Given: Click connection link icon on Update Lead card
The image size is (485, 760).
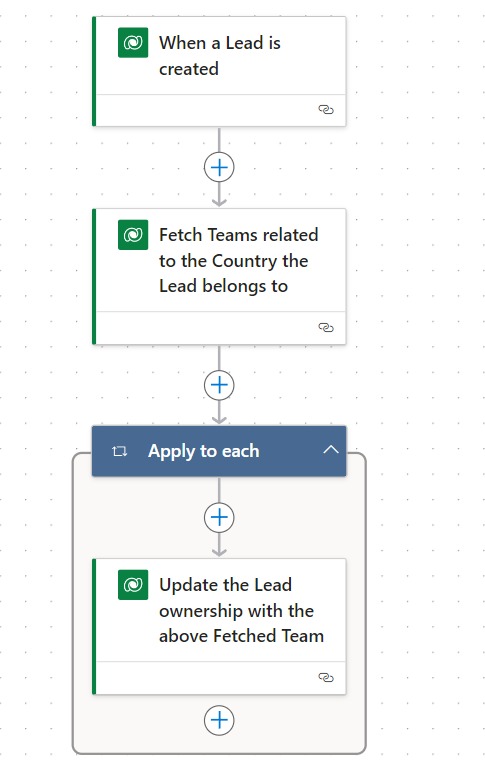Looking at the screenshot, I should coord(326,677).
